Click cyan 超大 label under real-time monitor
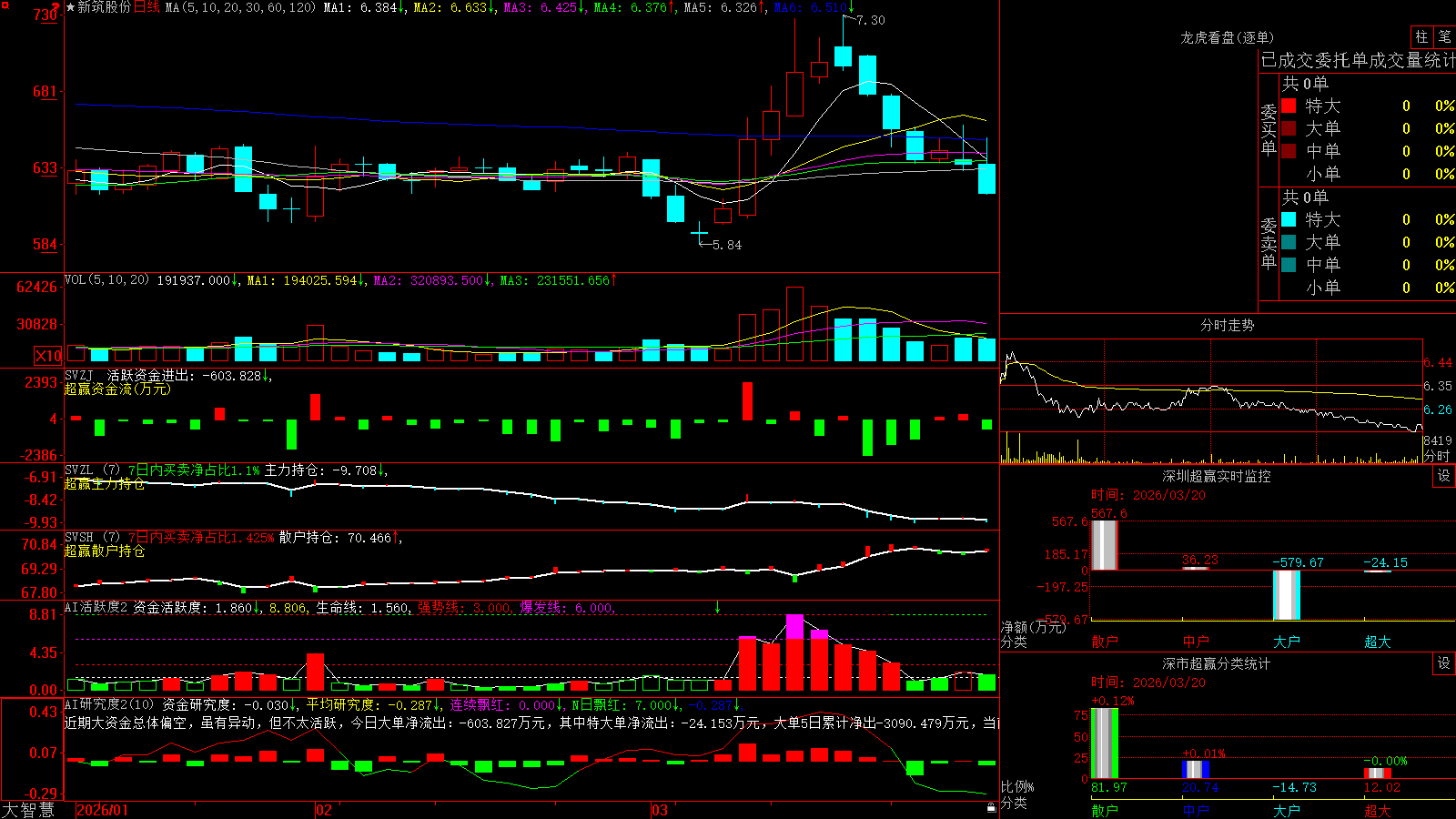 (x=1377, y=642)
